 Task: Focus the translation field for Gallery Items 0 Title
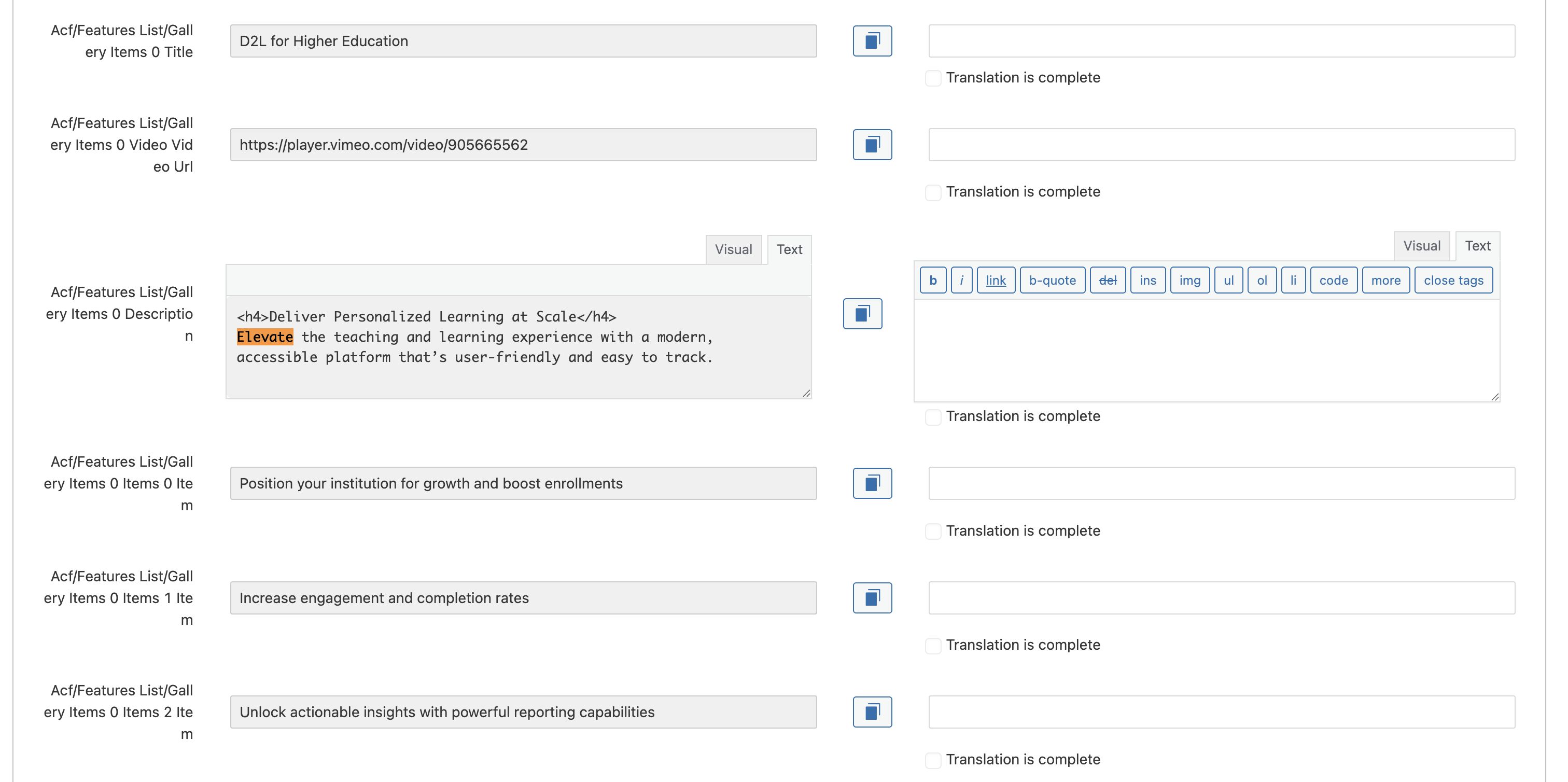point(1221,41)
